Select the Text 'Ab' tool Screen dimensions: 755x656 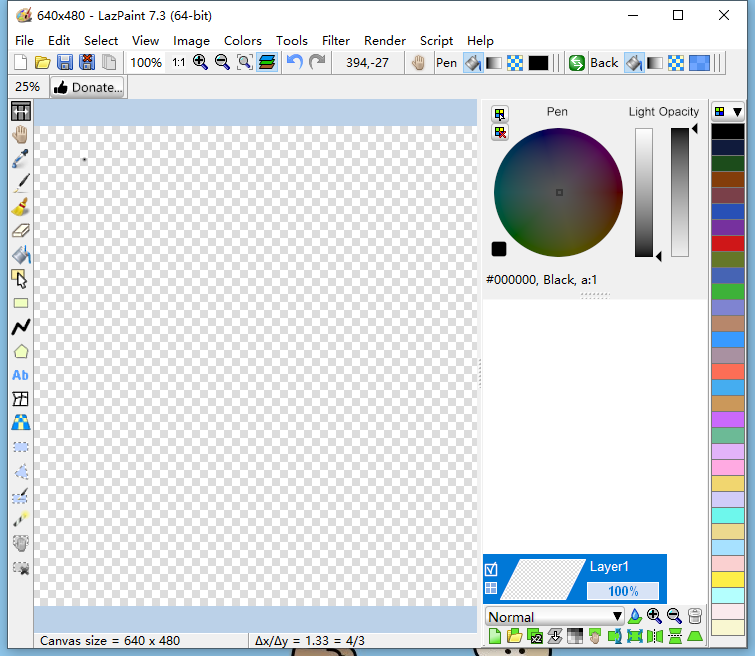[20, 375]
